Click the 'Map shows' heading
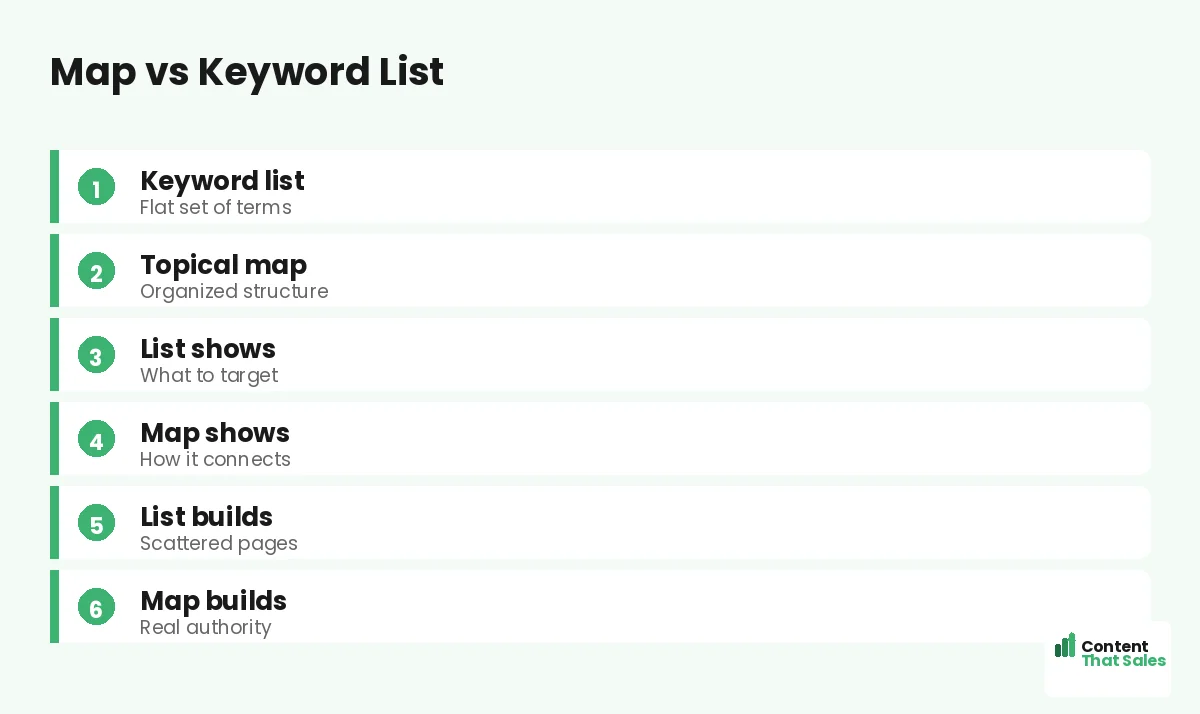The height and width of the screenshot is (714, 1200). tap(215, 433)
